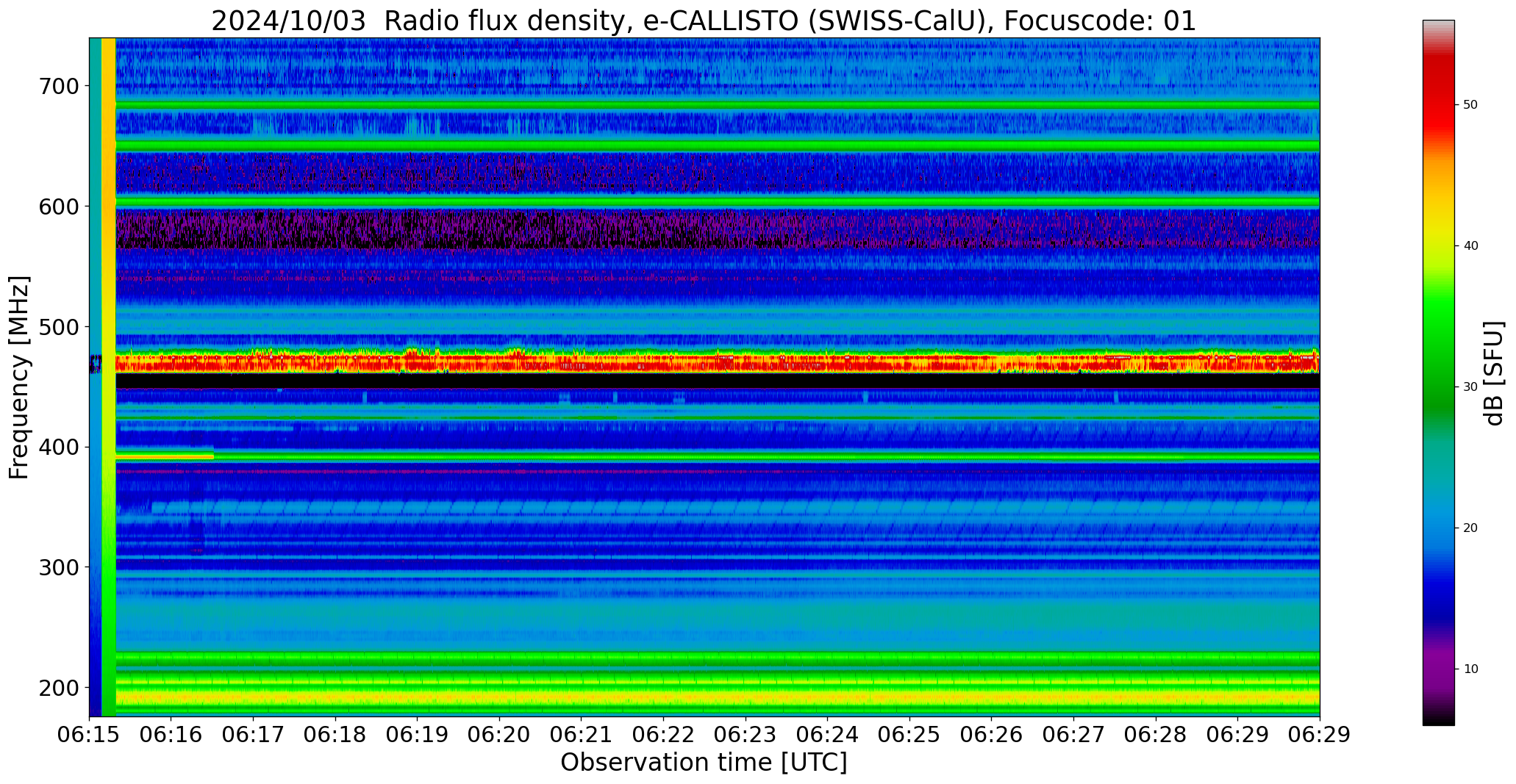Click the 06:27 time tick label
The width and height of the screenshot is (1516, 784).
(1074, 735)
